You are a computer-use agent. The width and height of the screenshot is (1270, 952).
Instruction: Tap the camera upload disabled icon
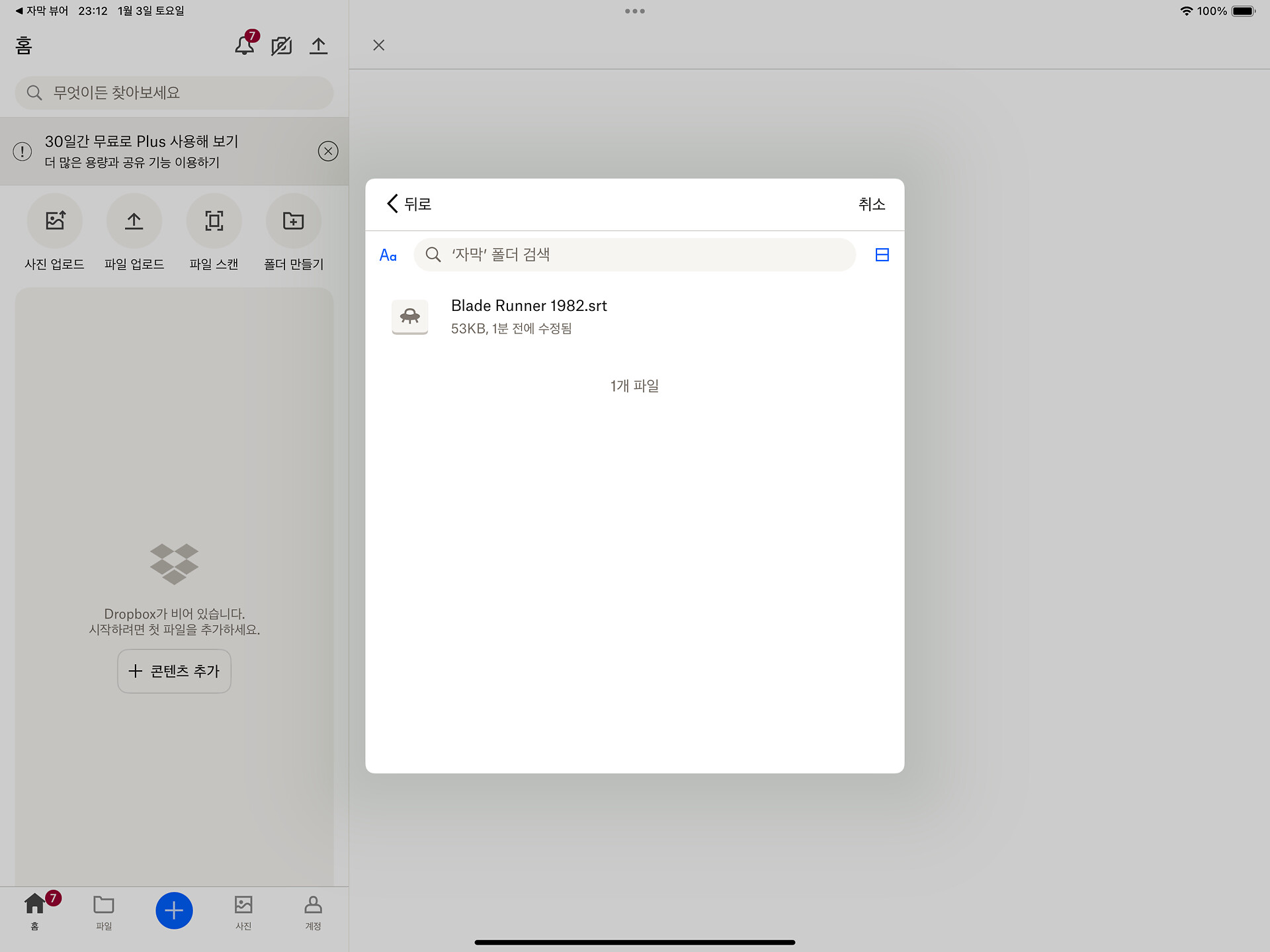tap(281, 46)
